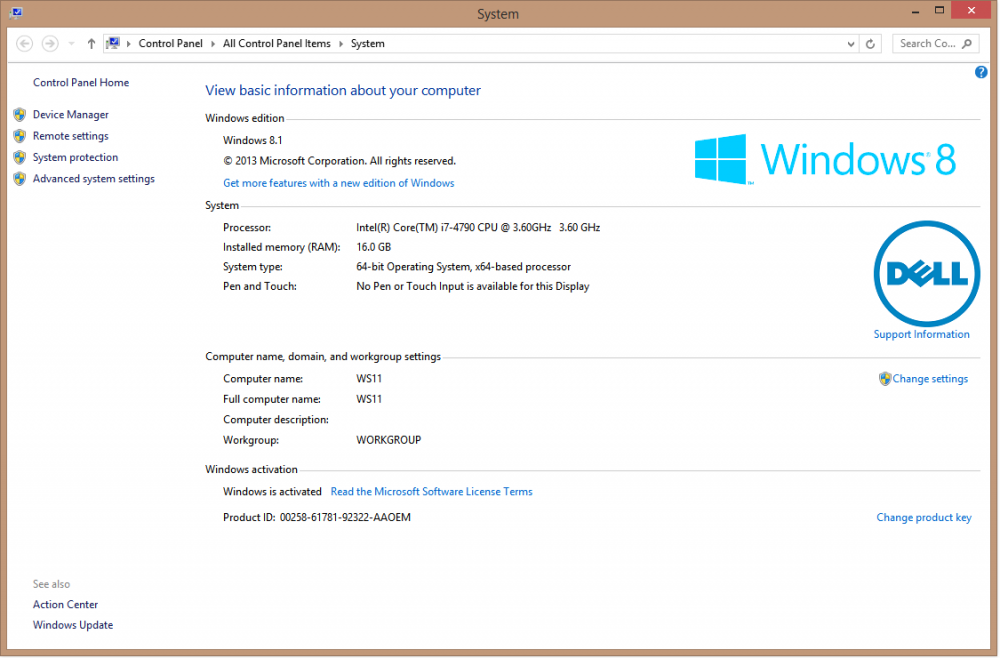Screen dimensions: 1000x658
Task: Expand chevron before Control Panel breadcrumb
Action: [128, 44]
